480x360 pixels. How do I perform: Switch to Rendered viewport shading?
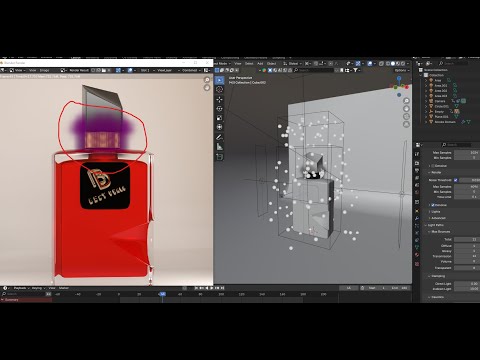click(x=403, y=63)
